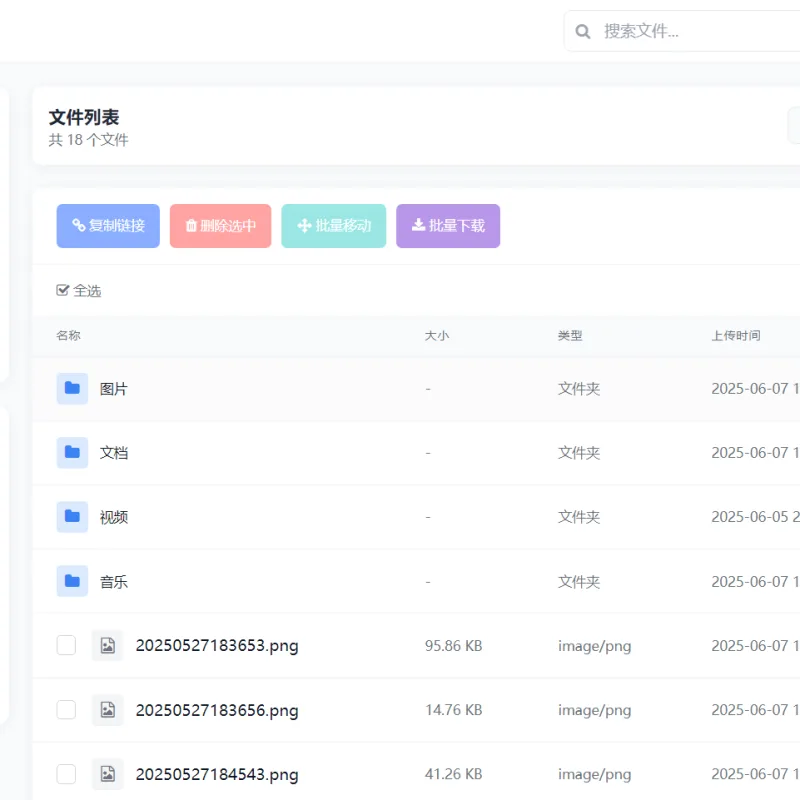Click image icon of 20250527184543.png
The height and width of the screenshot is (800, 800).
point(108,774)
